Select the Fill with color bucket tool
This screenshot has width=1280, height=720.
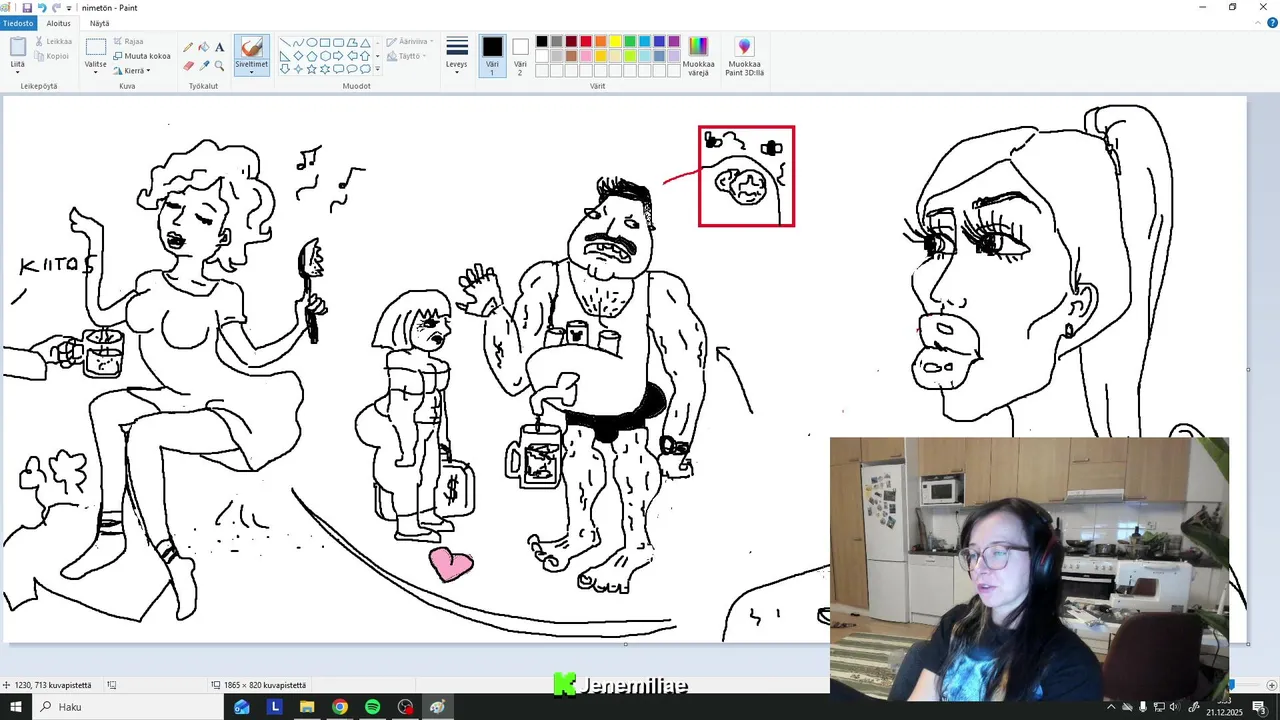tap(204, 47)
